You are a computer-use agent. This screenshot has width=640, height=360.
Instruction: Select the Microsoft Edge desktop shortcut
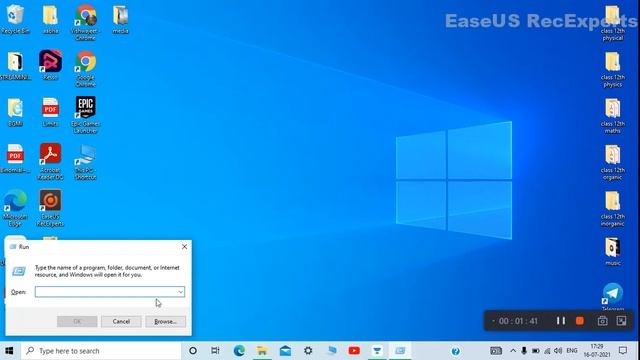[15, 208]
